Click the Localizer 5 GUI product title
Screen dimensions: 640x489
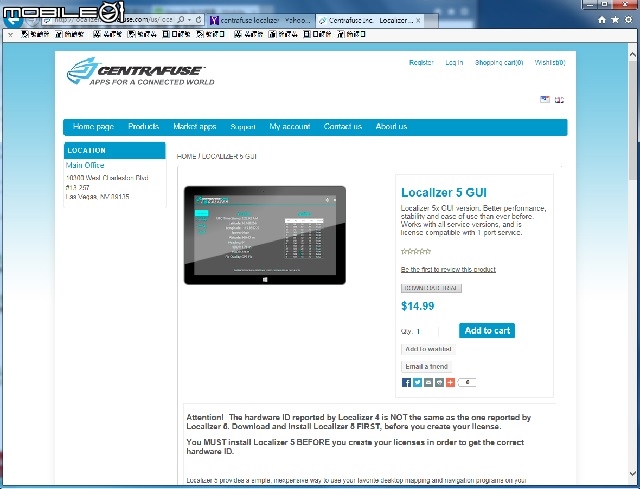coord(444,193)
